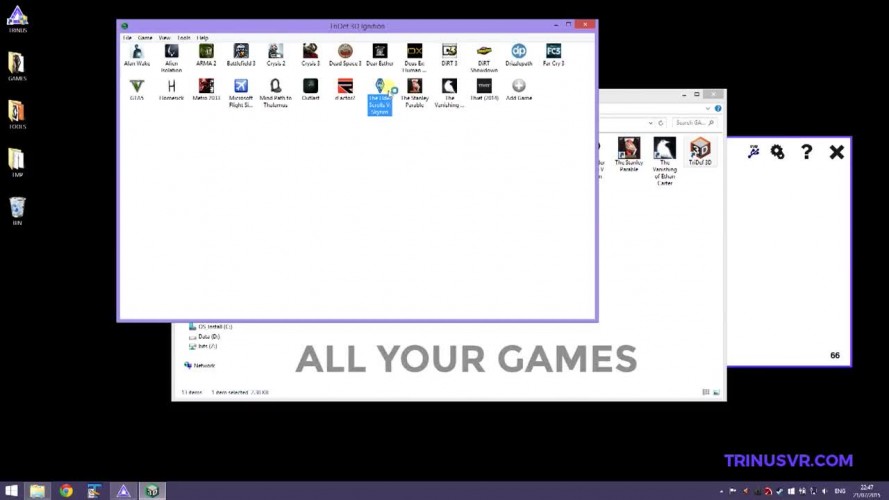
Task: Open the File menu in TriDef Ignition
Action: [127, 37]
